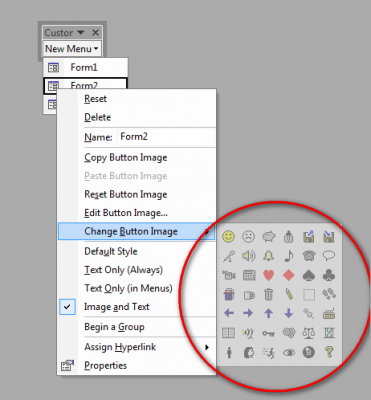The width and height of the screenshot is (371, 400).
Task: Select the yellow question mark image
Action: tap(329, 352)
